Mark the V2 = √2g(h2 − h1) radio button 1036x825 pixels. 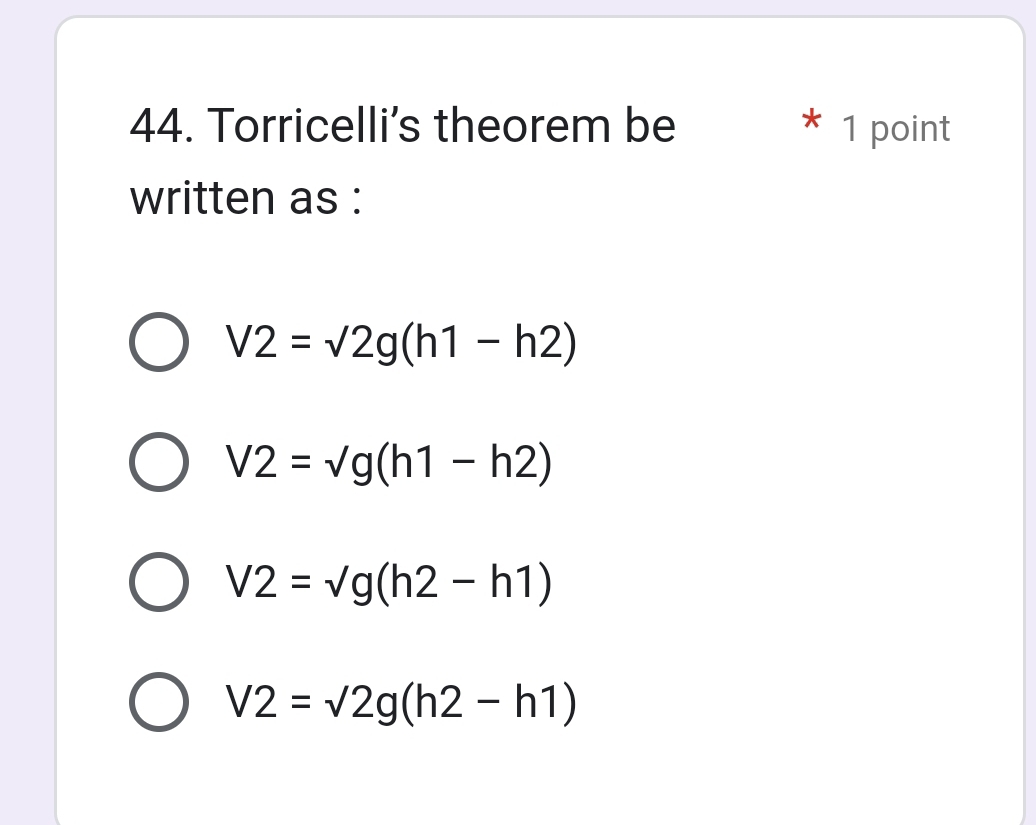click(x=158, y=703)
